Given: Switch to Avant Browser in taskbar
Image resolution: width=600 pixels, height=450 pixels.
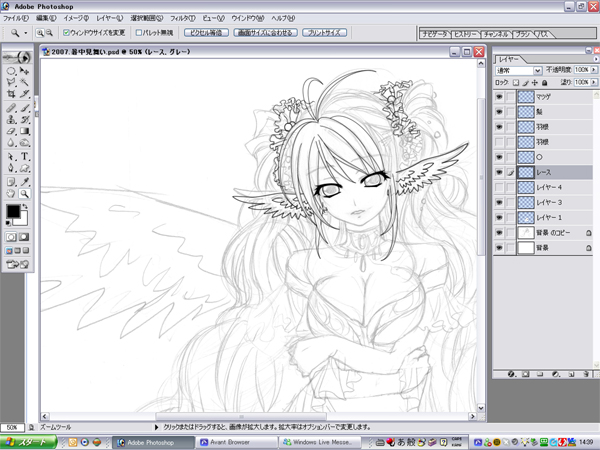Looking at the screenshot, I should (236, 442).
